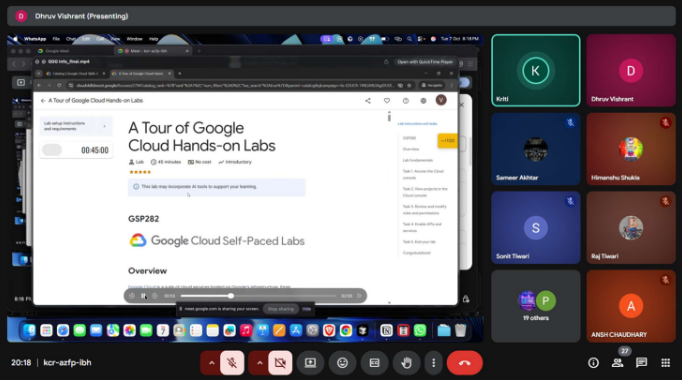Click Photos in the shared screen dock
Image resolution: width=682 pixels, height=380 pixels.
coord(130,331)
